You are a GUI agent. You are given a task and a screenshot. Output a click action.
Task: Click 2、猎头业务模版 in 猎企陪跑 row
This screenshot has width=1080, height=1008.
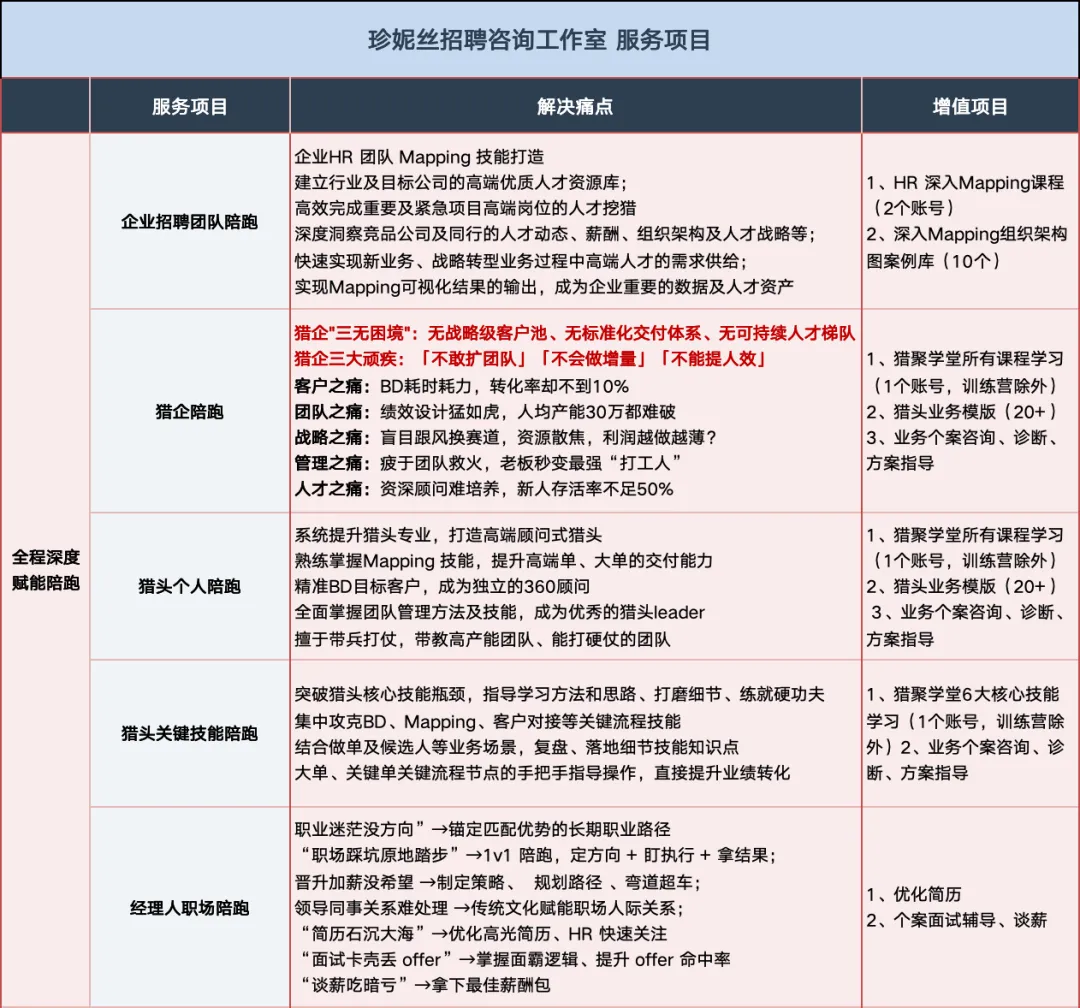(x=962, y=412)
